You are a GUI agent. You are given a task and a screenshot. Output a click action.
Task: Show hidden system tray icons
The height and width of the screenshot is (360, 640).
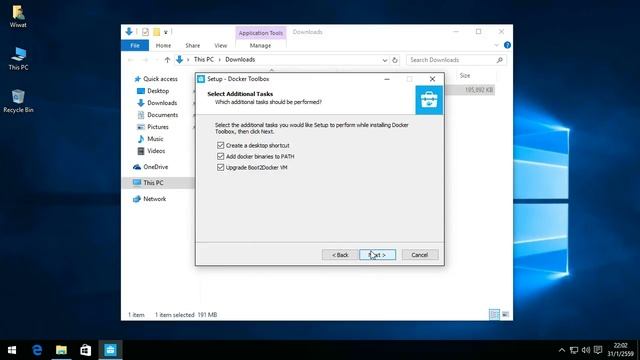coord(562,350)
